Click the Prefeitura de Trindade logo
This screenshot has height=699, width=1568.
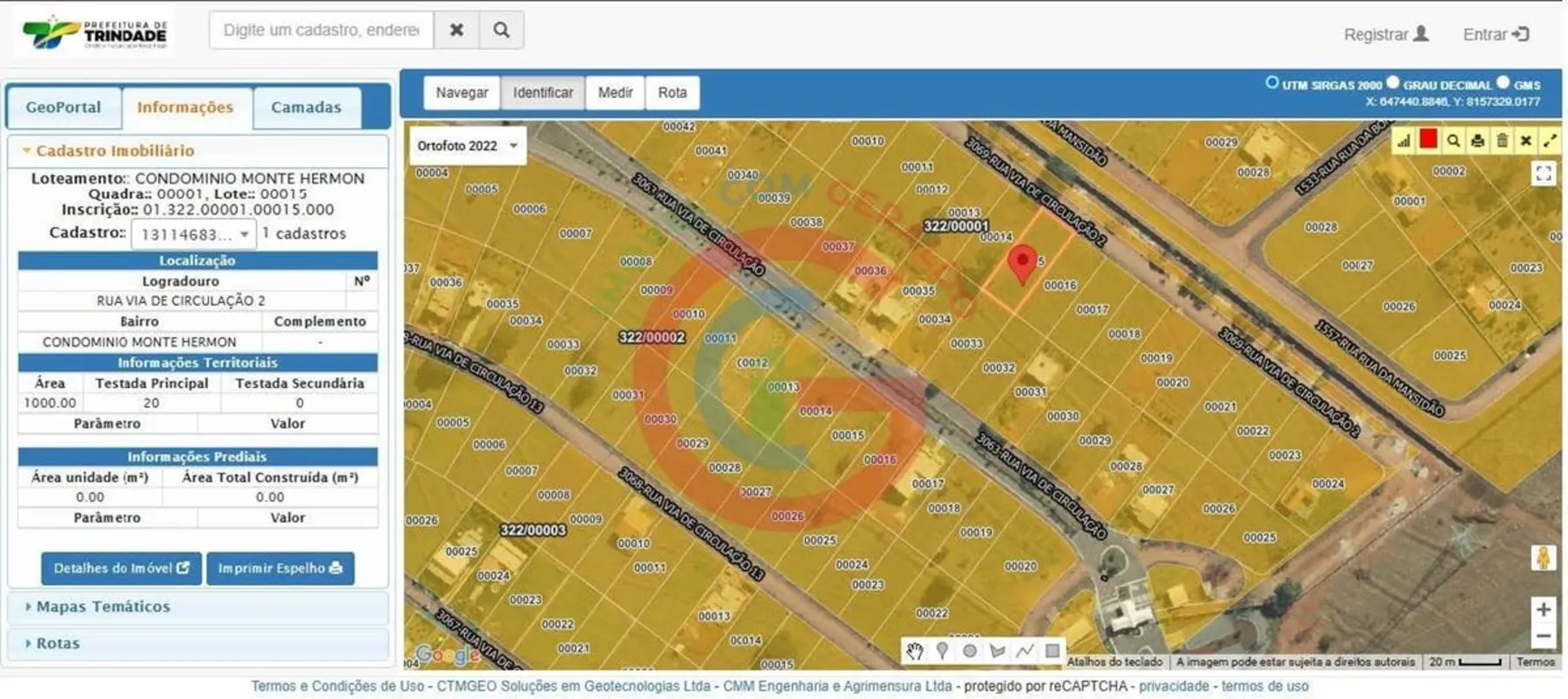pos(95,32)
